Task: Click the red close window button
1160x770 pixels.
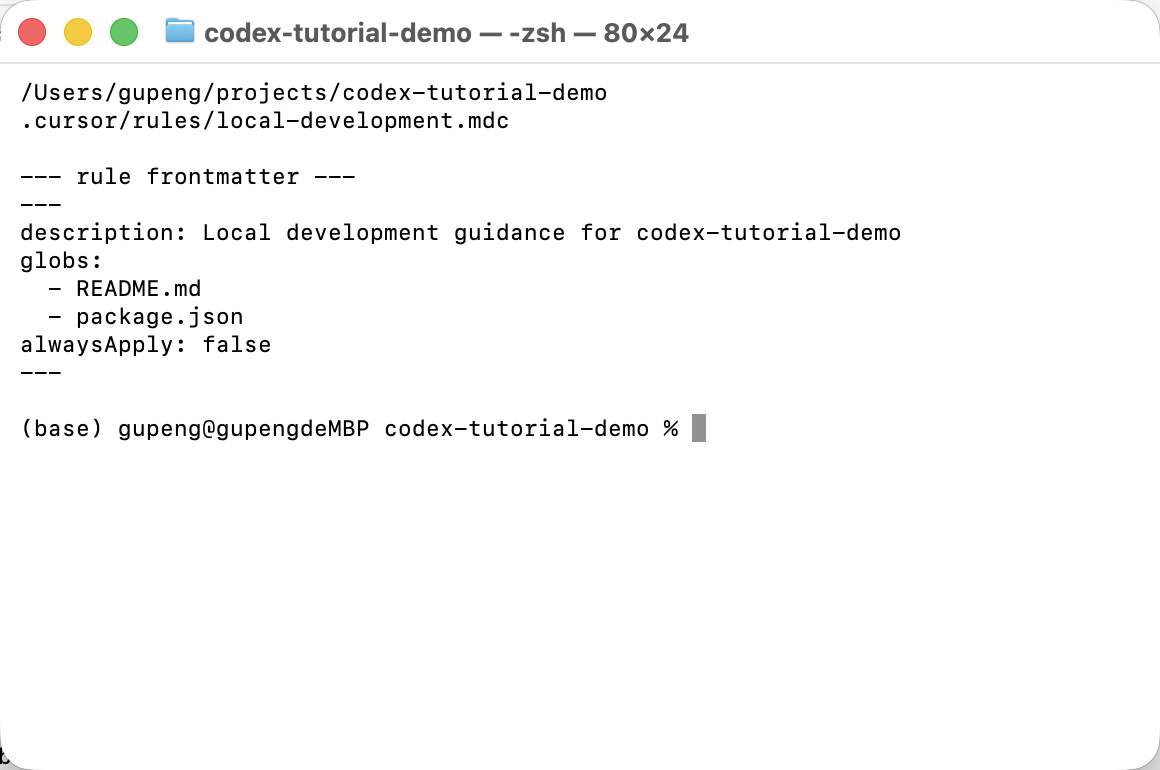Action: click(32, 33)
